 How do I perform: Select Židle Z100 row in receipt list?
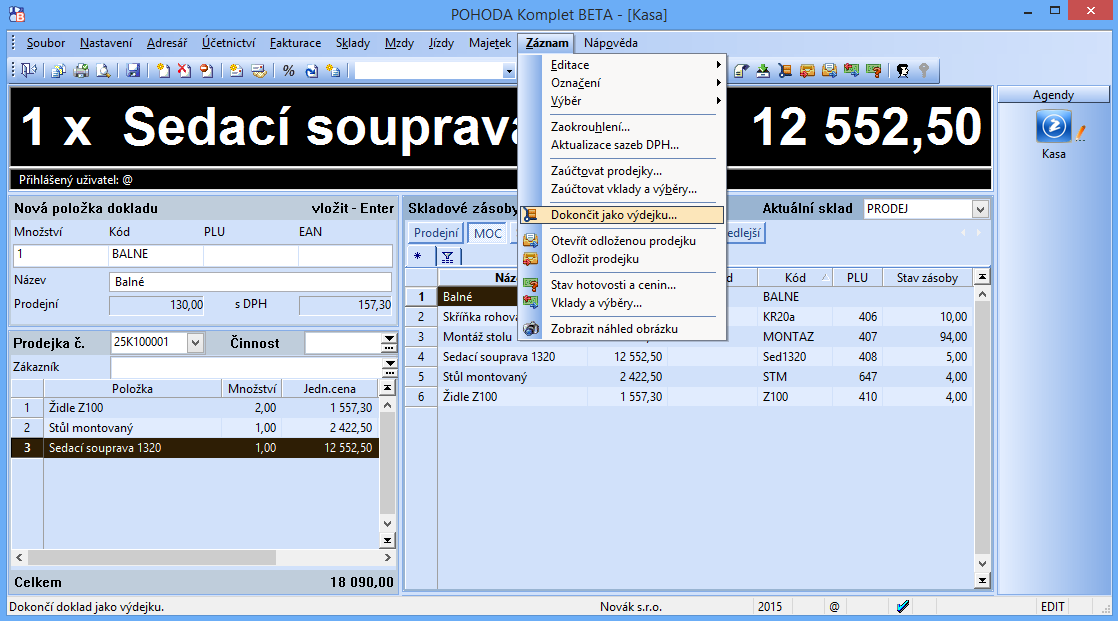[195, 408]
